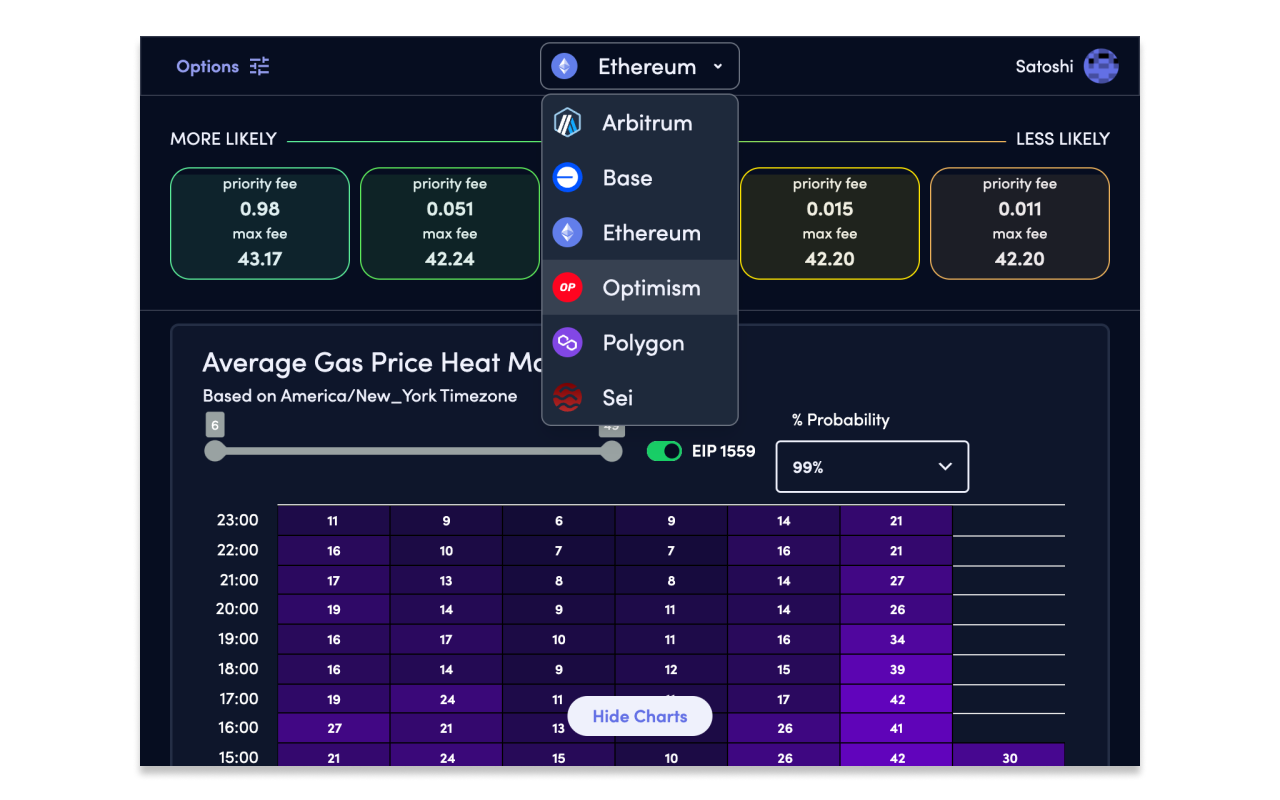Click the red Sei logo icon
Image resolution: width=1280 pixels, height=800 pixels.
[567, 398]
